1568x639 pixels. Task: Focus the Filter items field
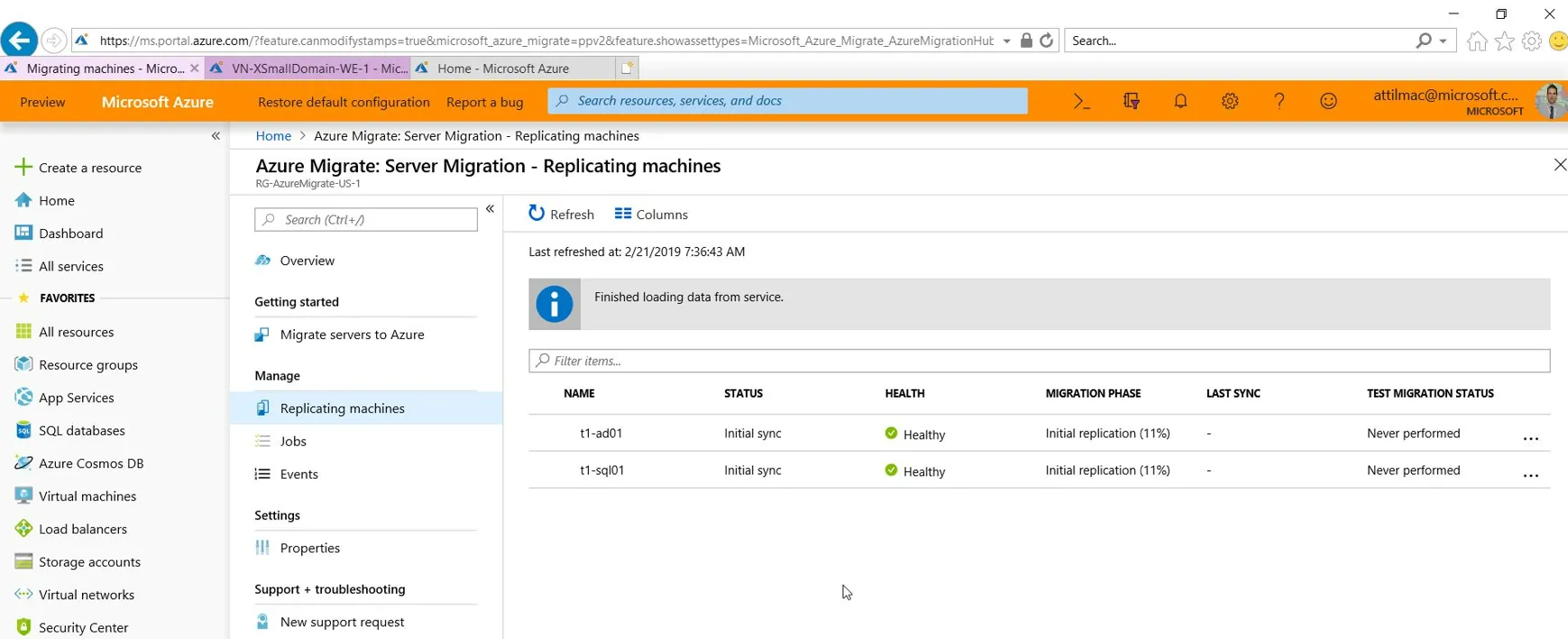point(1039,361)
